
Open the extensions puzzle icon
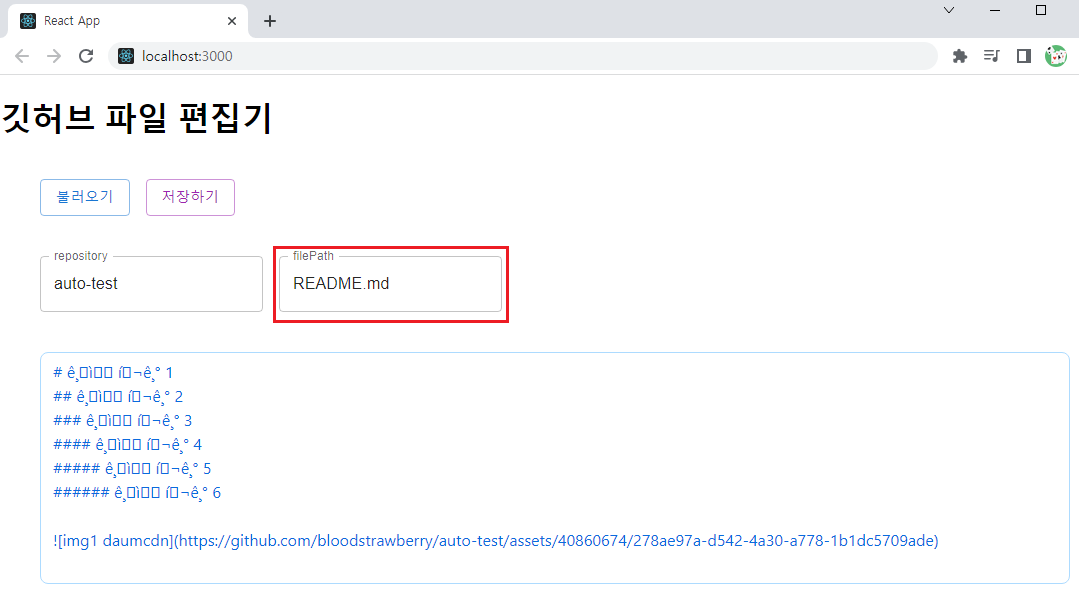click(959, 56)
